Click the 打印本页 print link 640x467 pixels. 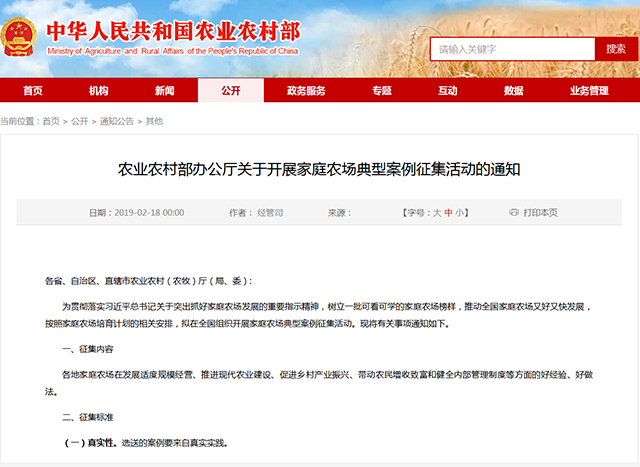(x=540, y=213)
